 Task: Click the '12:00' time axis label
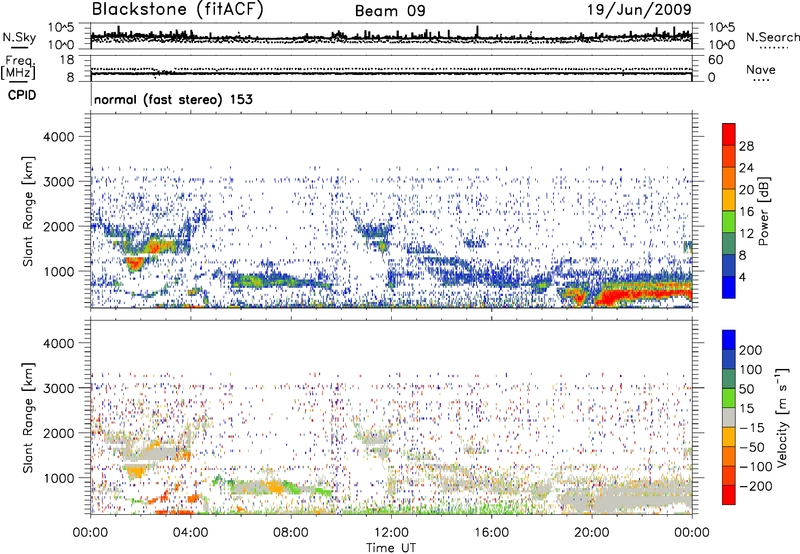point(391,533)
